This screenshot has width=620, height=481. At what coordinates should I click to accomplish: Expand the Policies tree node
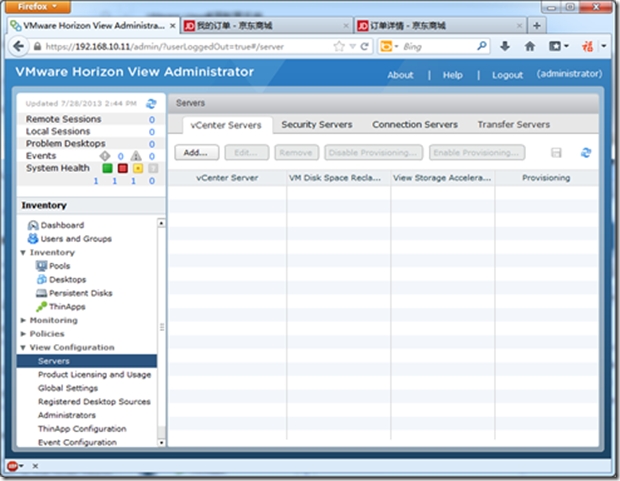23,334
